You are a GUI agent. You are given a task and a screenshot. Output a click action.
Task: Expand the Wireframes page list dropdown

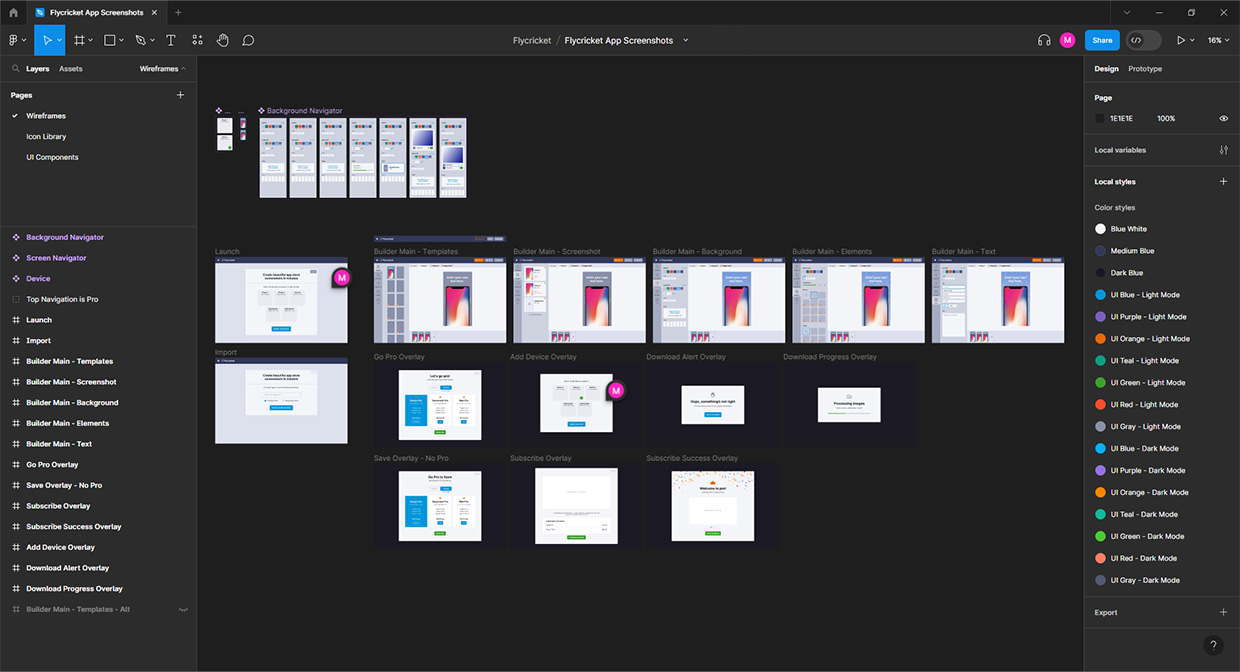(162, 69)
